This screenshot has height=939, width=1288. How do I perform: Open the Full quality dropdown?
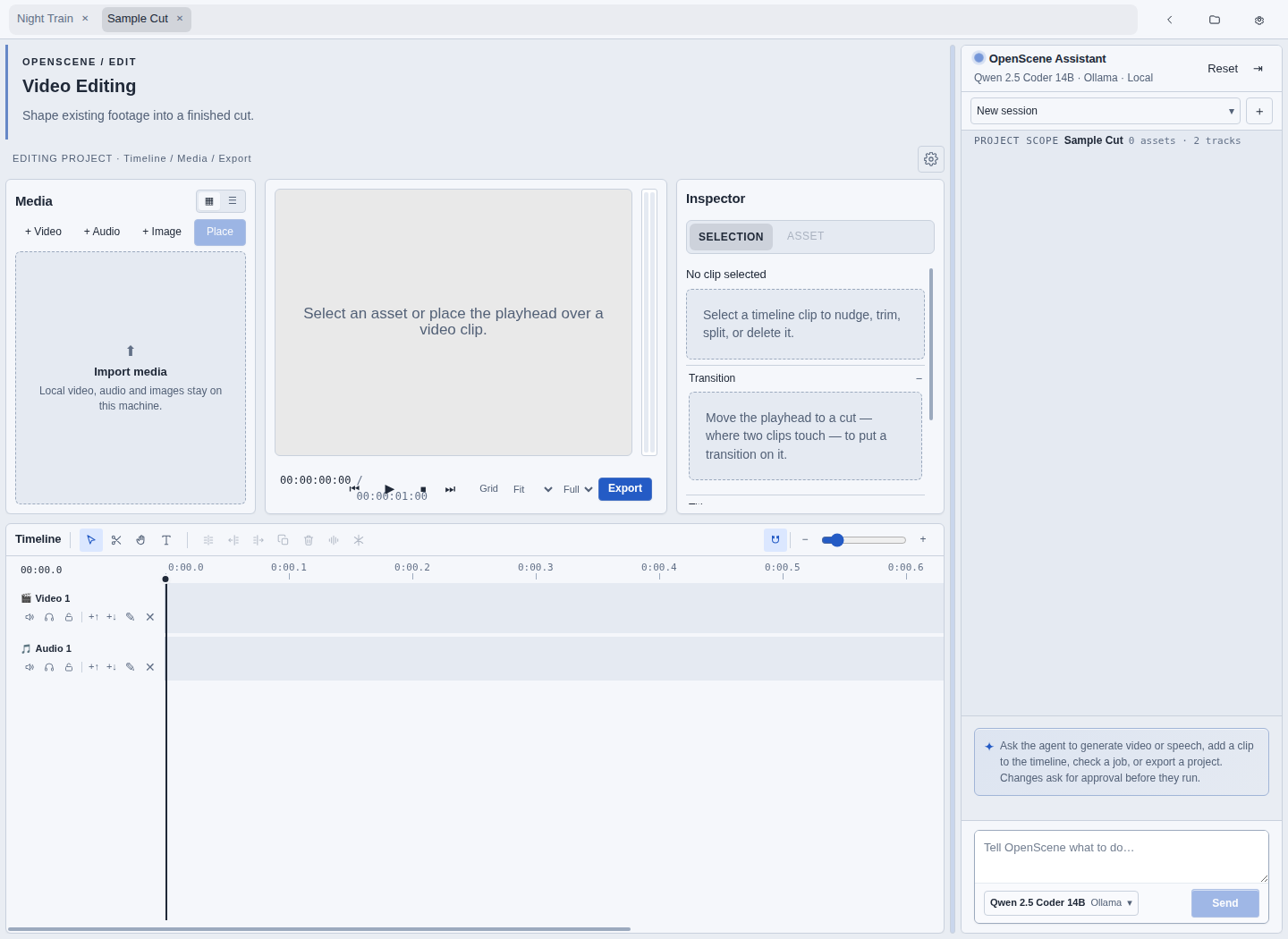tap(578, 489)
